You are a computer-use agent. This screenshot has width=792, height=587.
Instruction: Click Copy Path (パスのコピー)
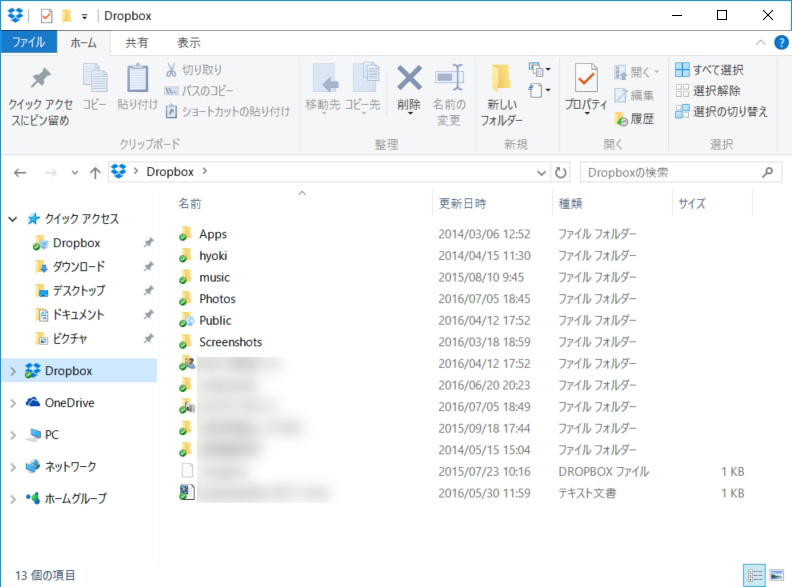199,91
